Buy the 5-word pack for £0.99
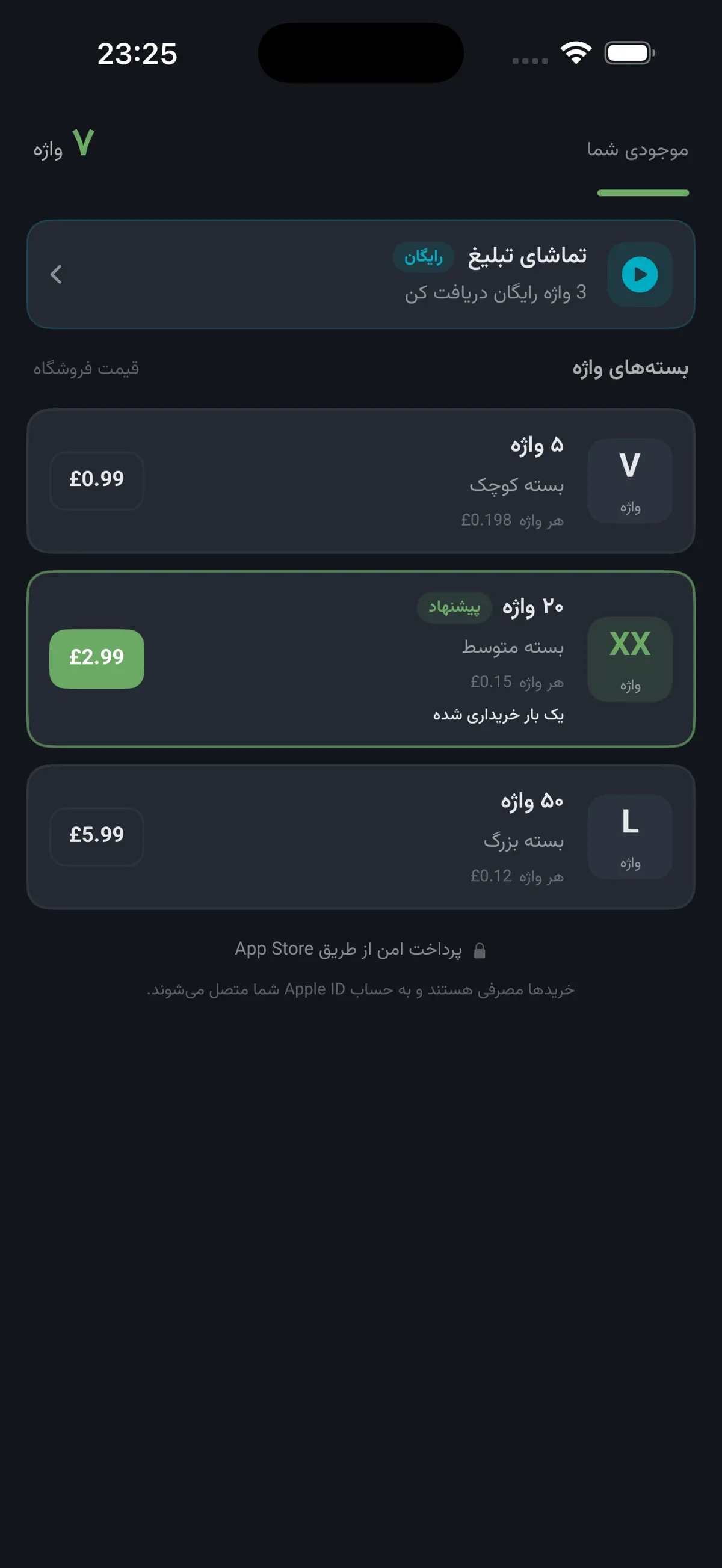 [97, 480]
